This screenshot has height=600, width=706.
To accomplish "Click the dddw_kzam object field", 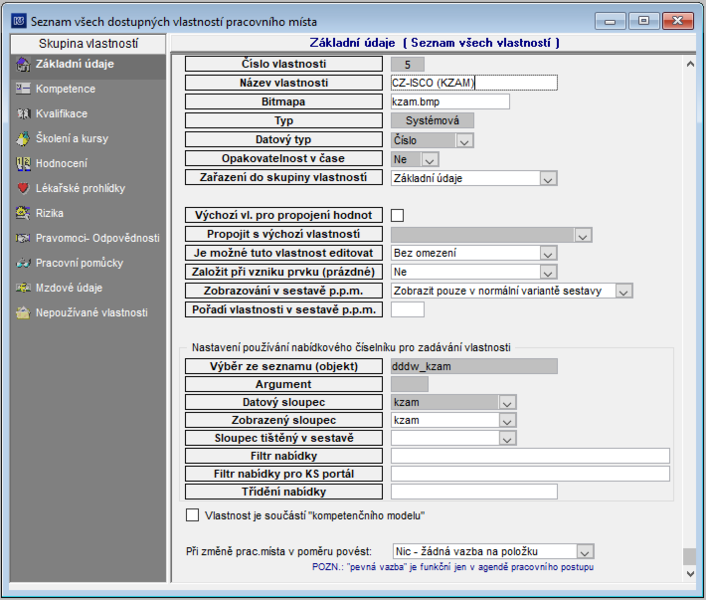I will [474, 366].
